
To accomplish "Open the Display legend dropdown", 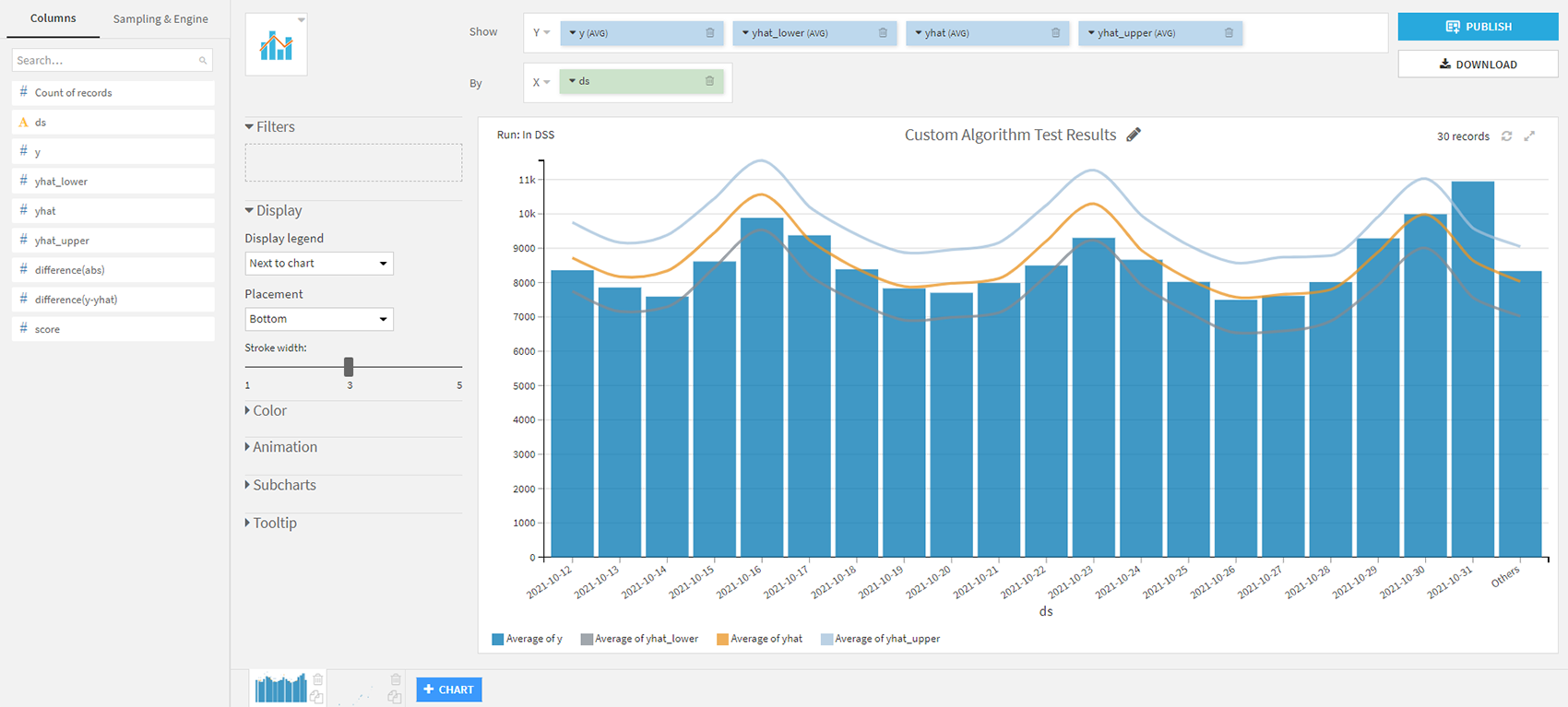I will click(319, 264).
